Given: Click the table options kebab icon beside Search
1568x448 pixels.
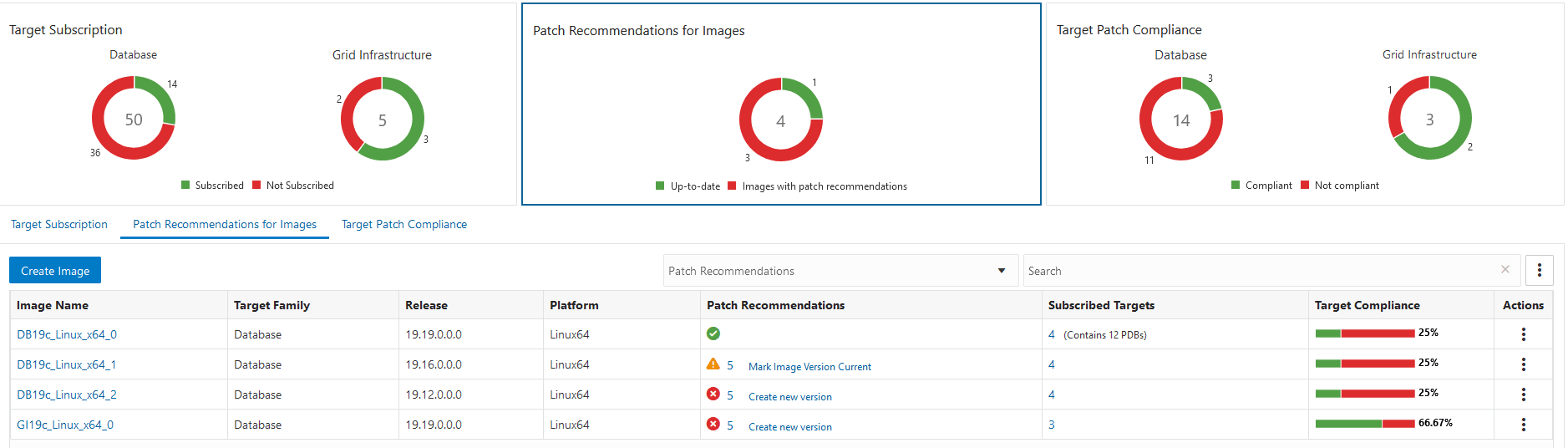Looking at the screenshot, I should coord(1539,271).
